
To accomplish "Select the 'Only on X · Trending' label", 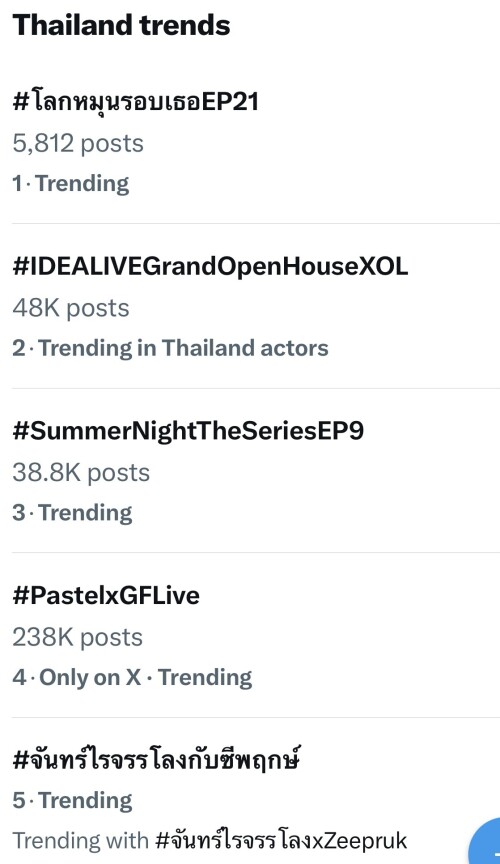I will tap(146, 677).
